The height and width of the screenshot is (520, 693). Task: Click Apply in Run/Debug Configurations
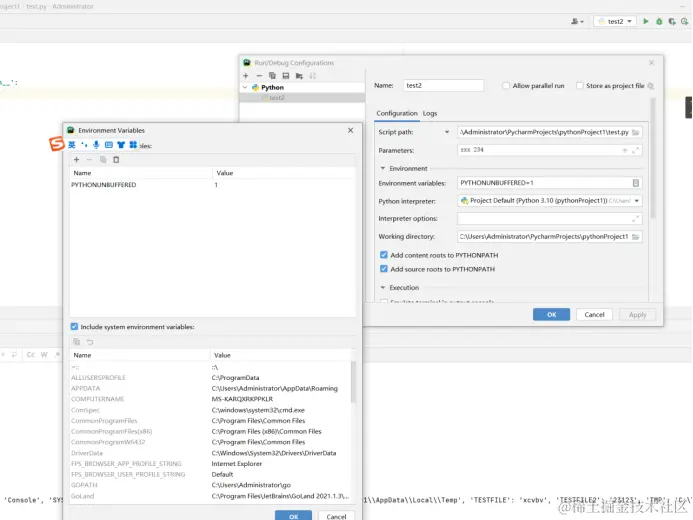click(637, 315)
